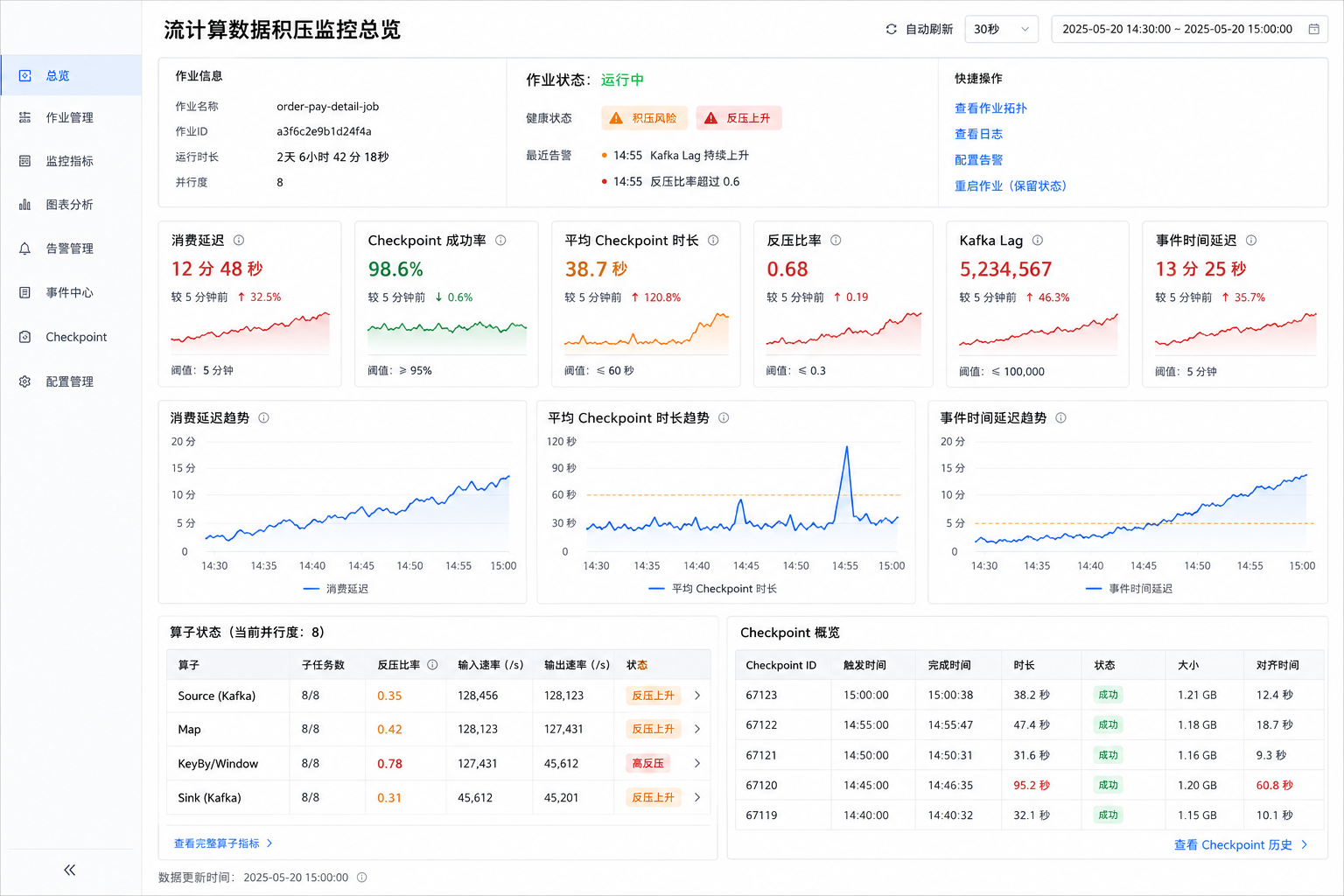Click the 配置告警 link
The image size is (1344, 896).
[978, 160]
